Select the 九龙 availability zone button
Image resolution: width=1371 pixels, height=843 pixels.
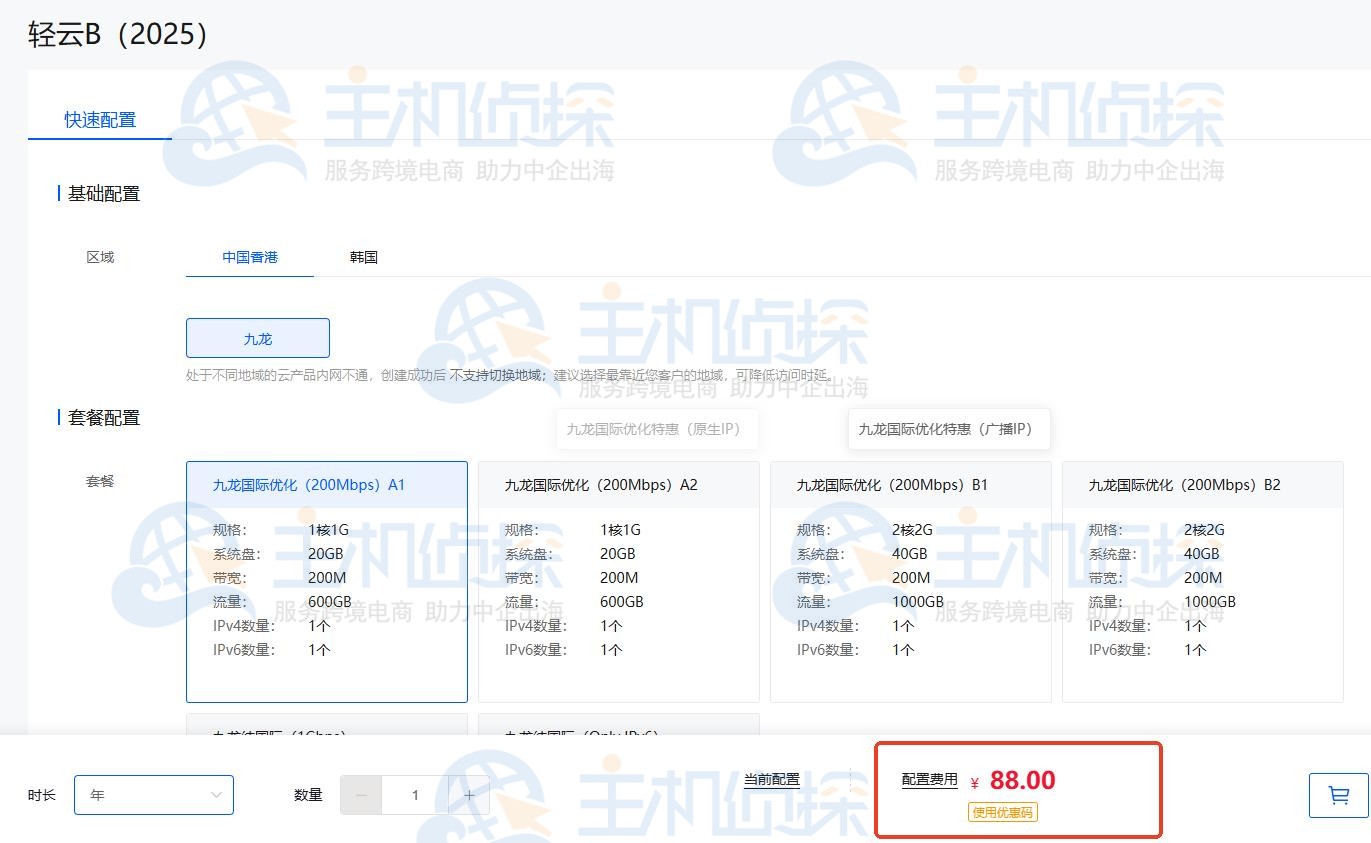[257, 338]
